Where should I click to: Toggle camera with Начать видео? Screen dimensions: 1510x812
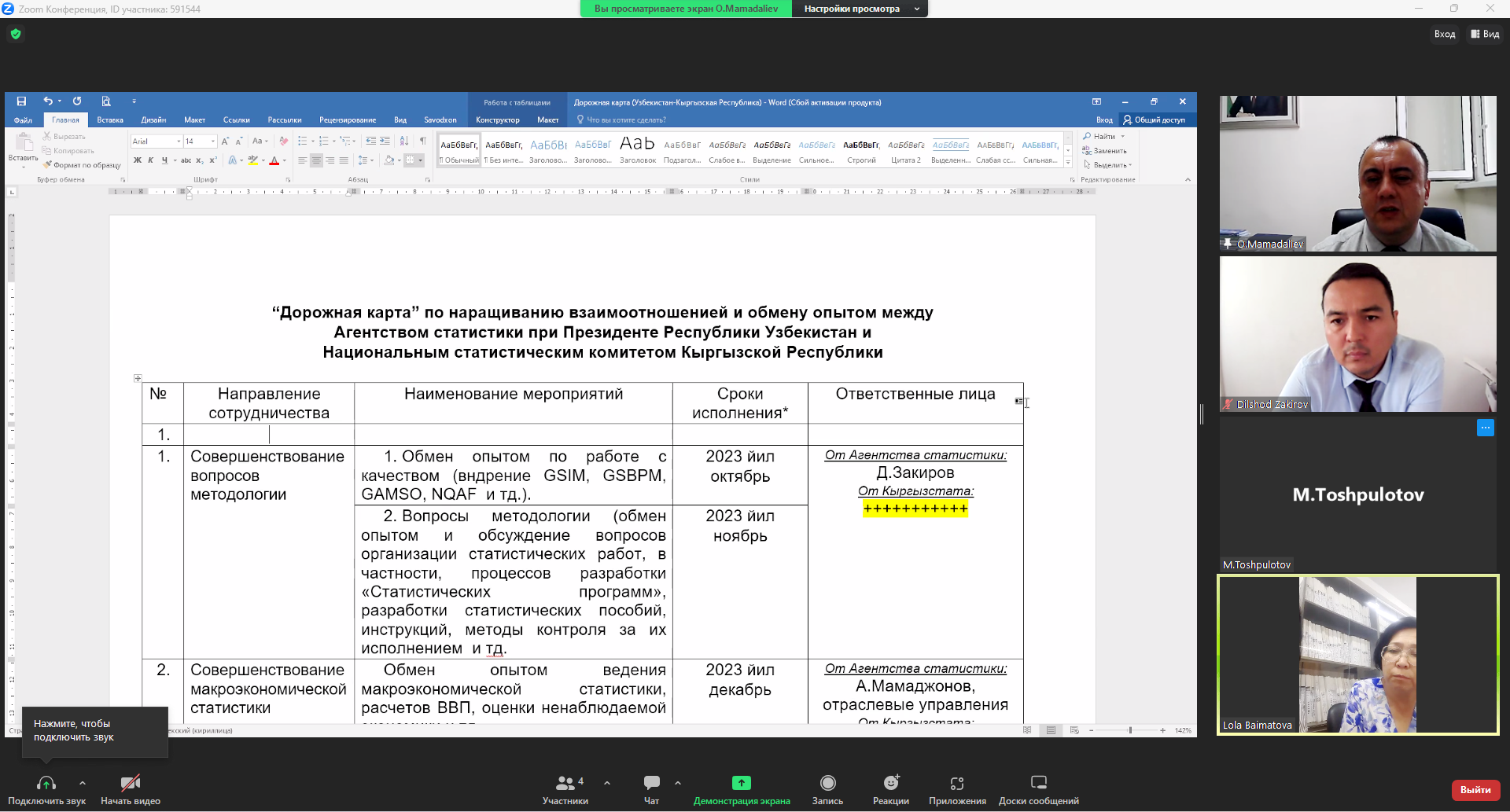(131, 784)
